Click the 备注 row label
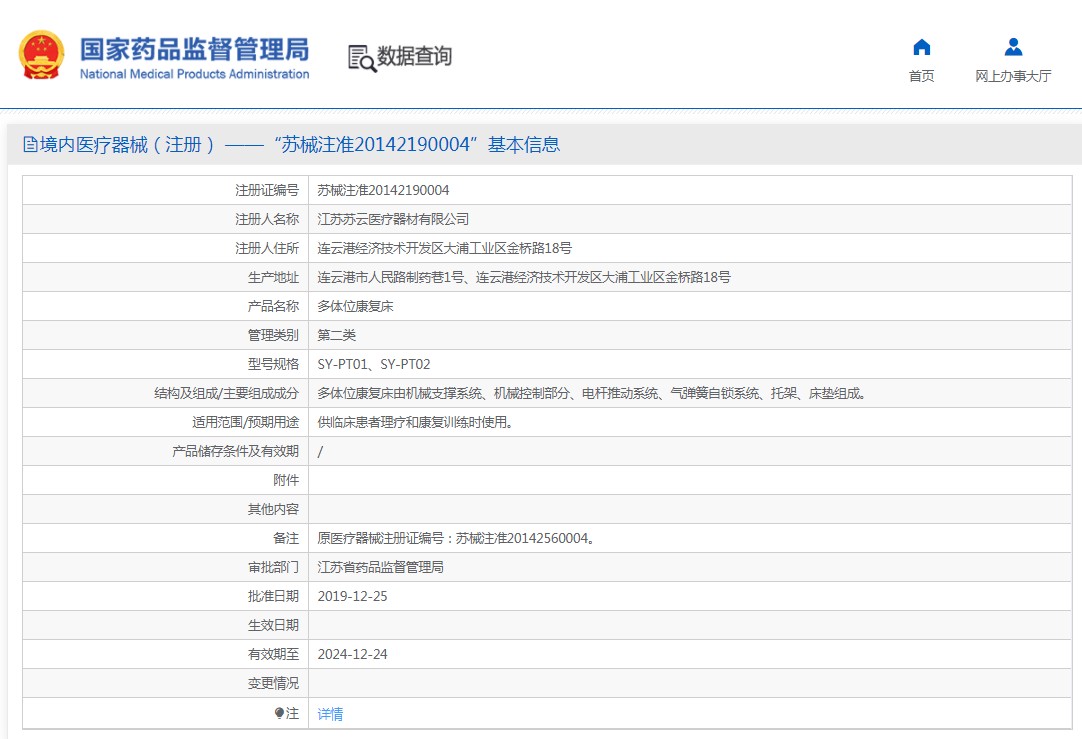The image size is (1082, 739). [286, 538]
